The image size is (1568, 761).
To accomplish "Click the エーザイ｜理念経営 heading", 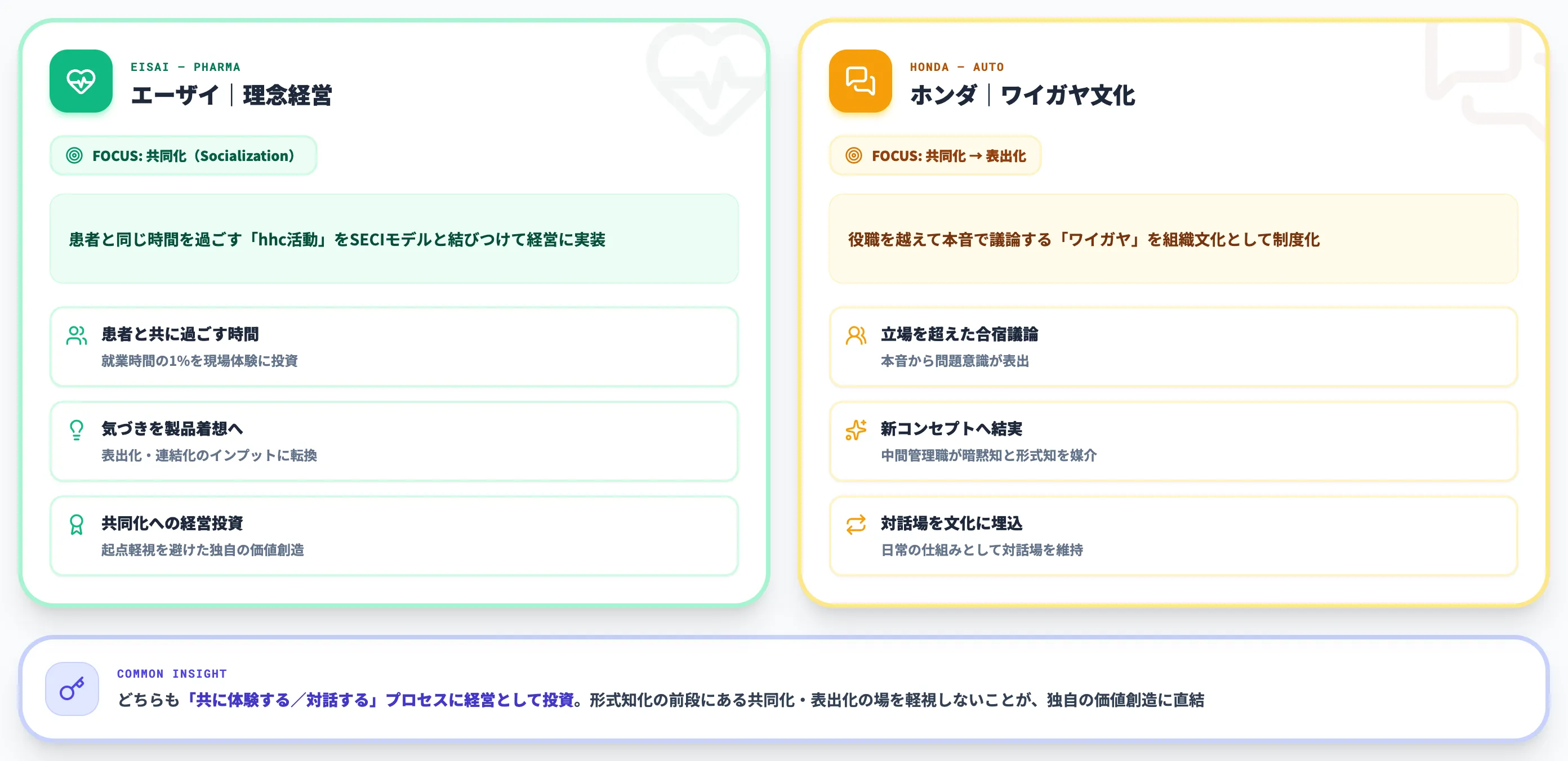I will [x=231, y=96].
